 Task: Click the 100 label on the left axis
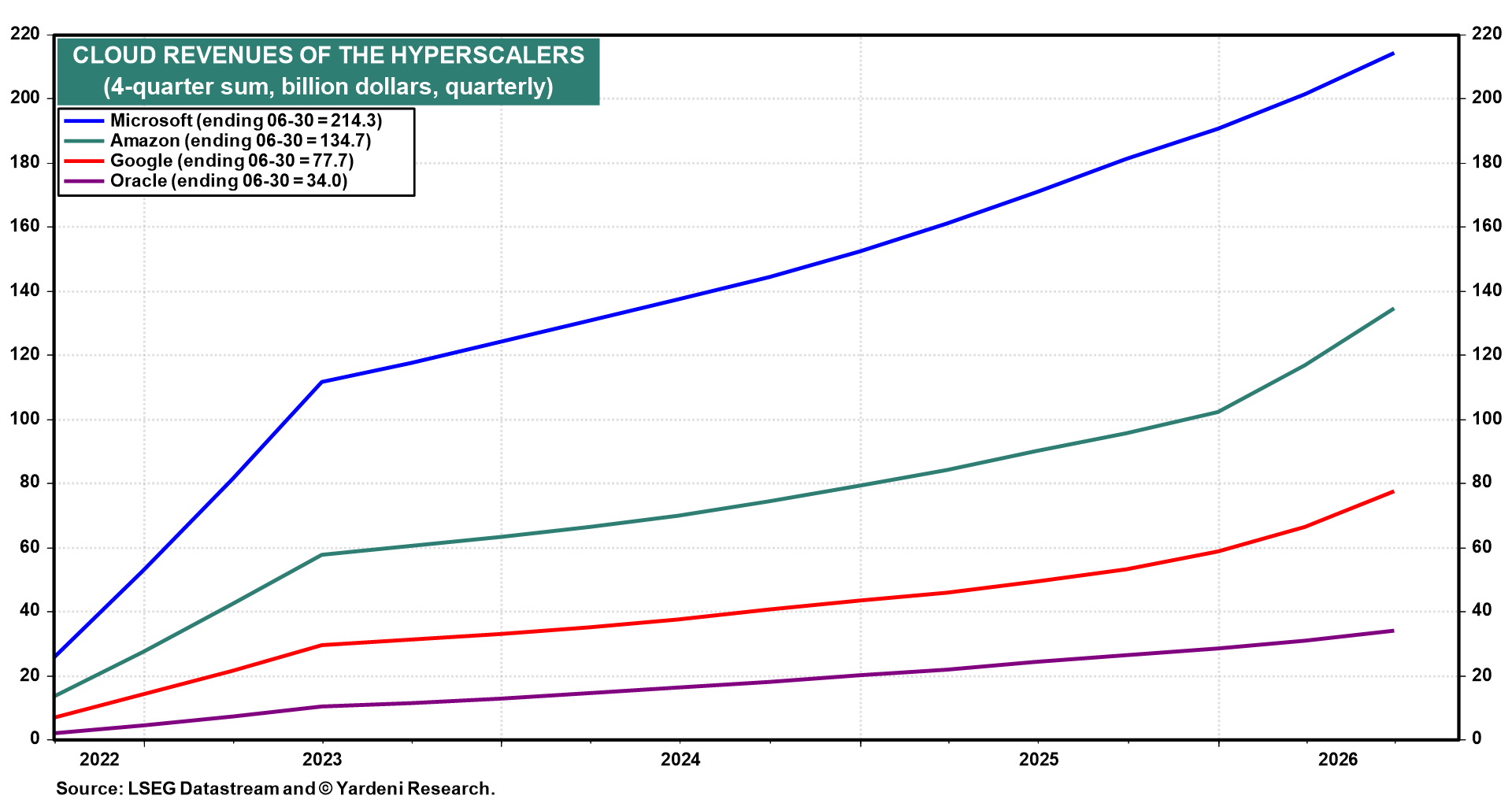pyautogui.click(x=24, y=419)
